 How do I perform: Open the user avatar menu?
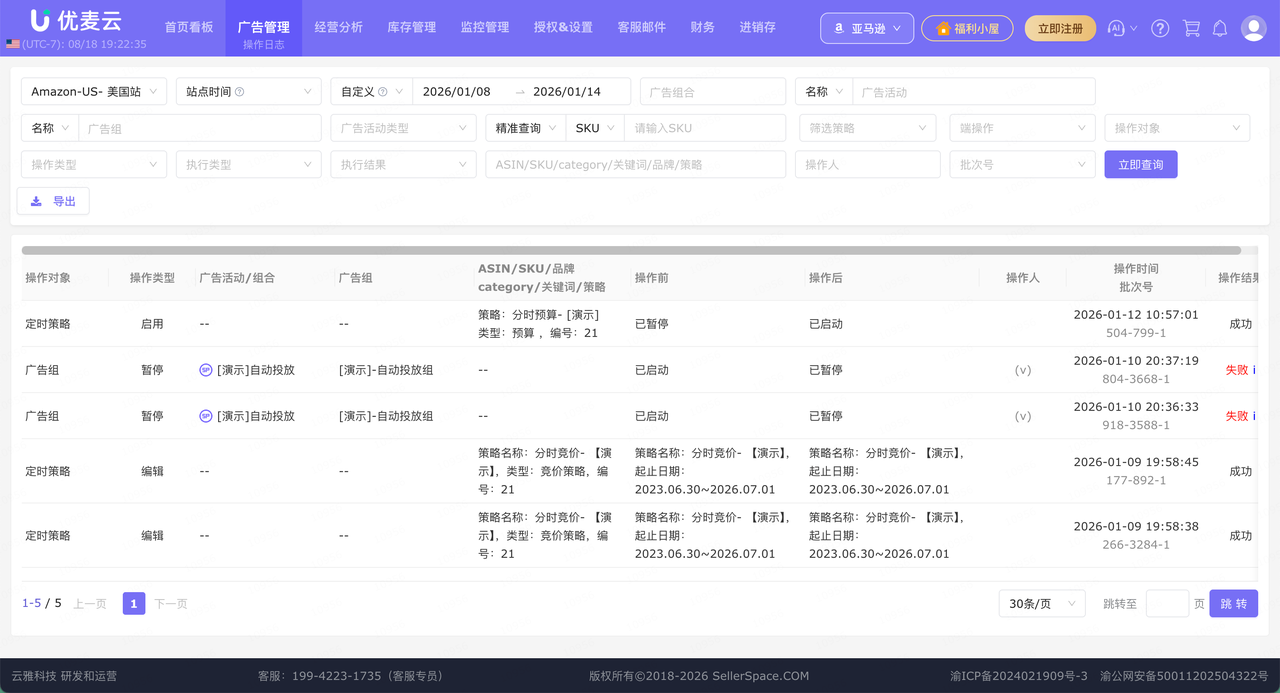(1254, 28)
